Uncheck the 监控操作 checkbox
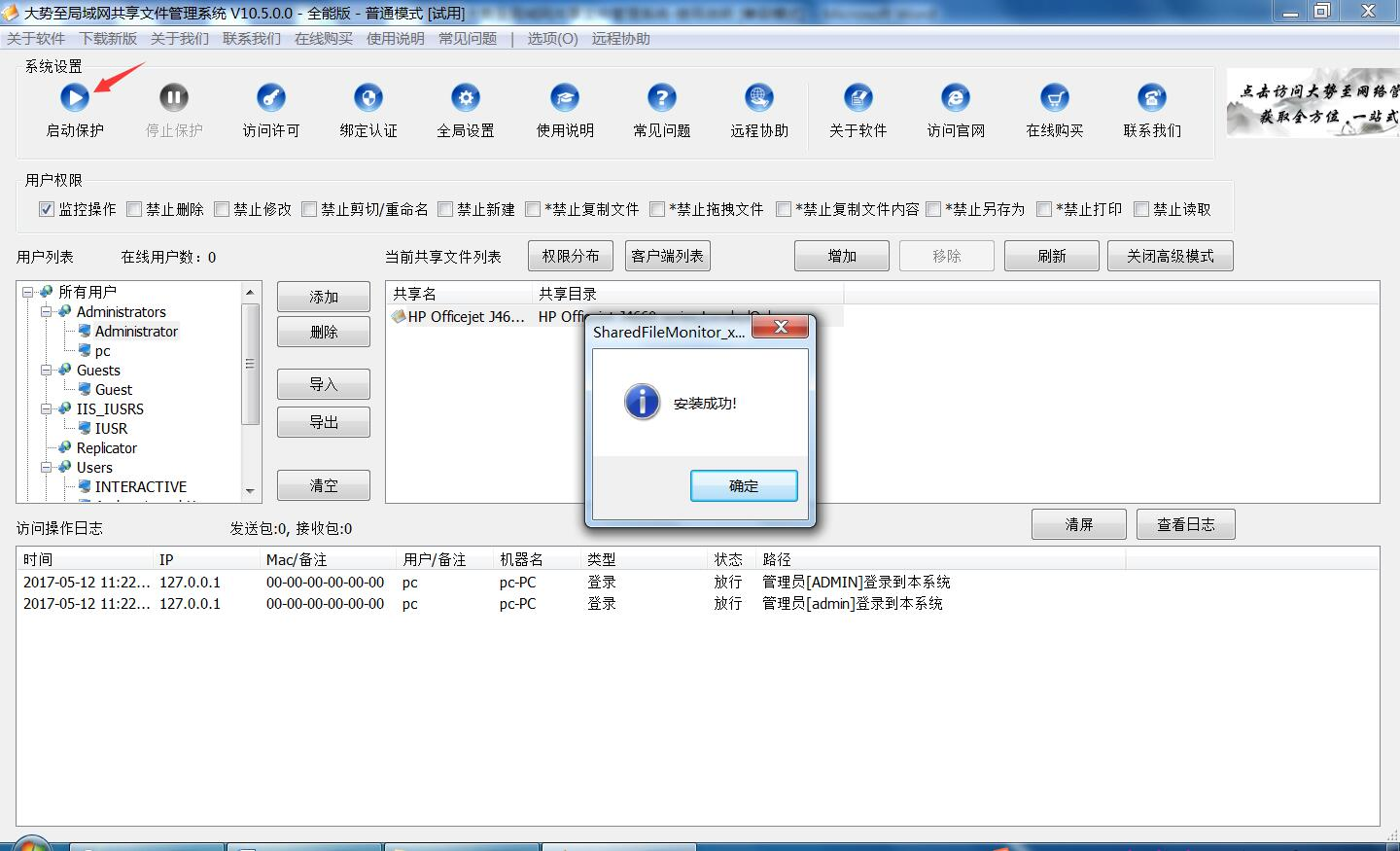 point(46,209)
